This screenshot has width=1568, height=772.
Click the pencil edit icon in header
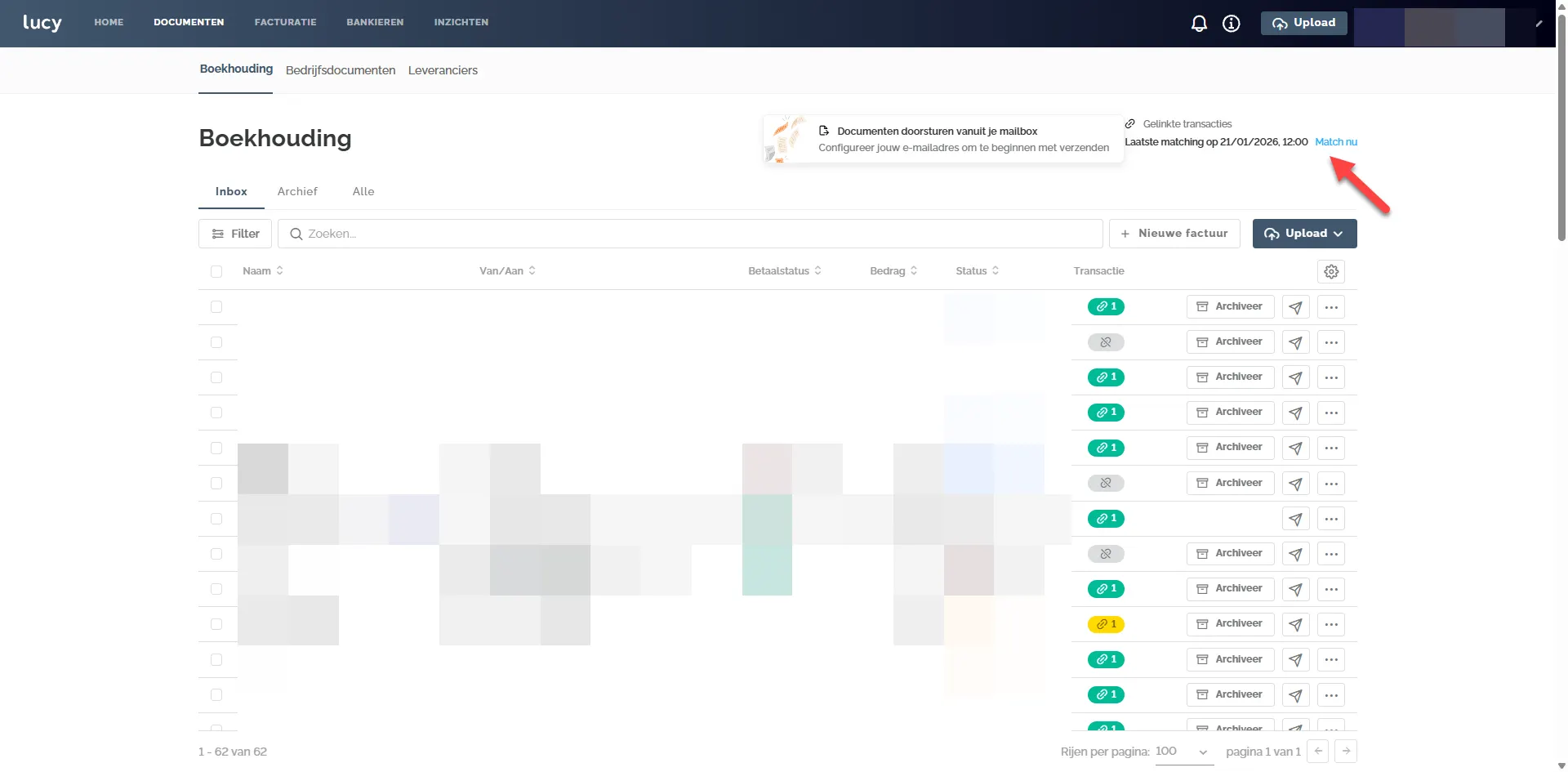(x=1539, y=24)
